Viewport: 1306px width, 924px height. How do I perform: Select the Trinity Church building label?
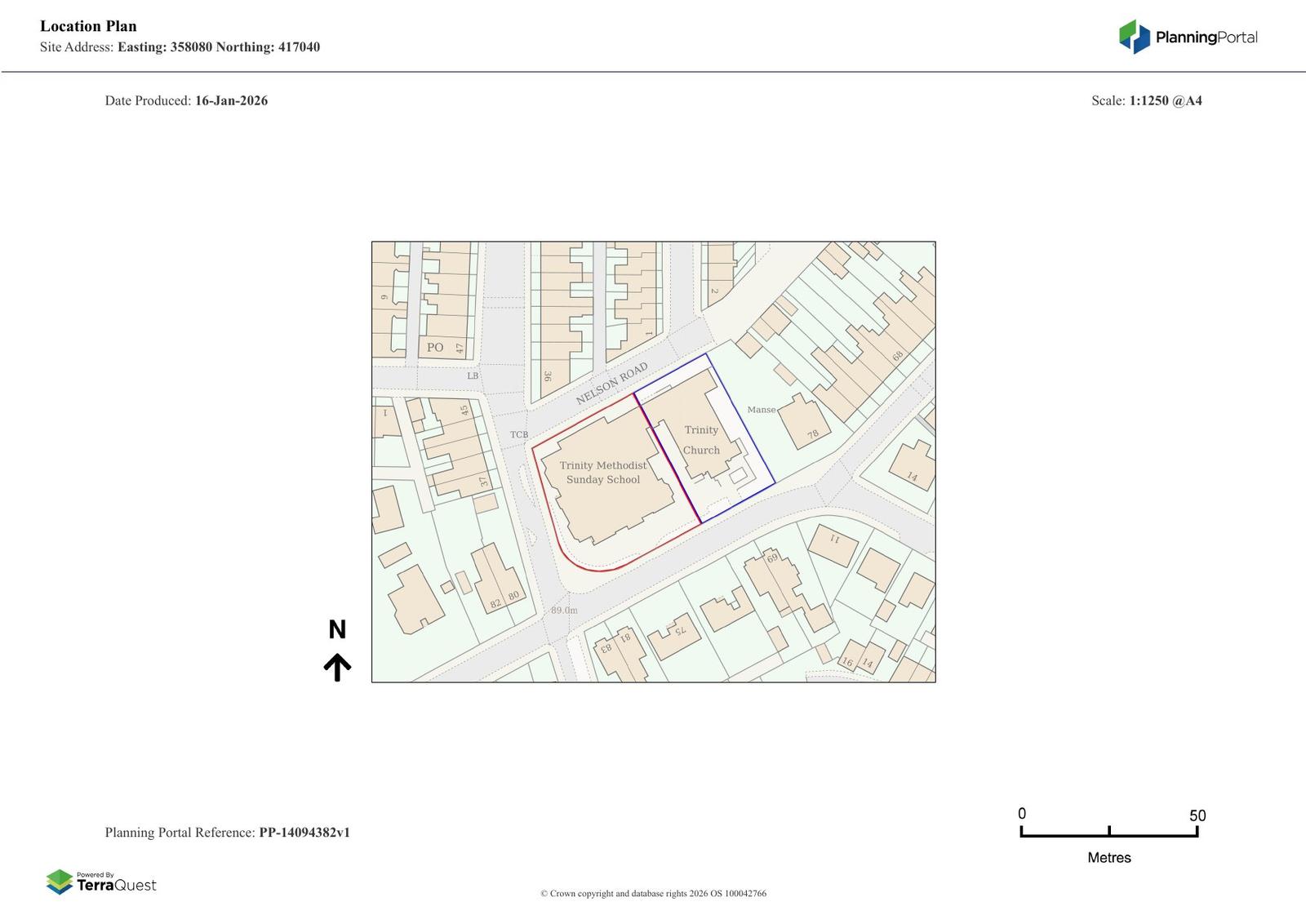point(701,440)
